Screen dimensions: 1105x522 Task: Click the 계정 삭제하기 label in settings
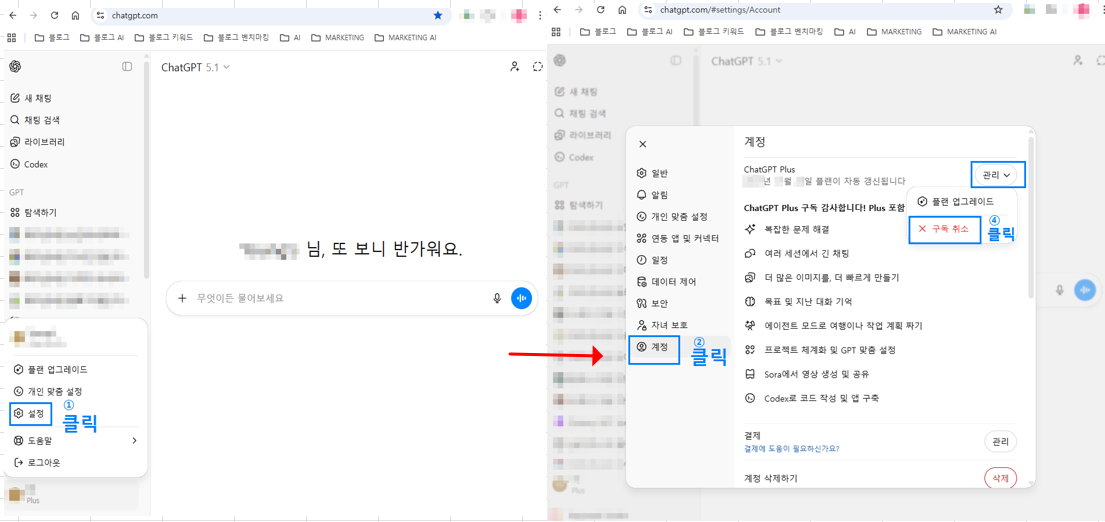(x=771, y=478)
